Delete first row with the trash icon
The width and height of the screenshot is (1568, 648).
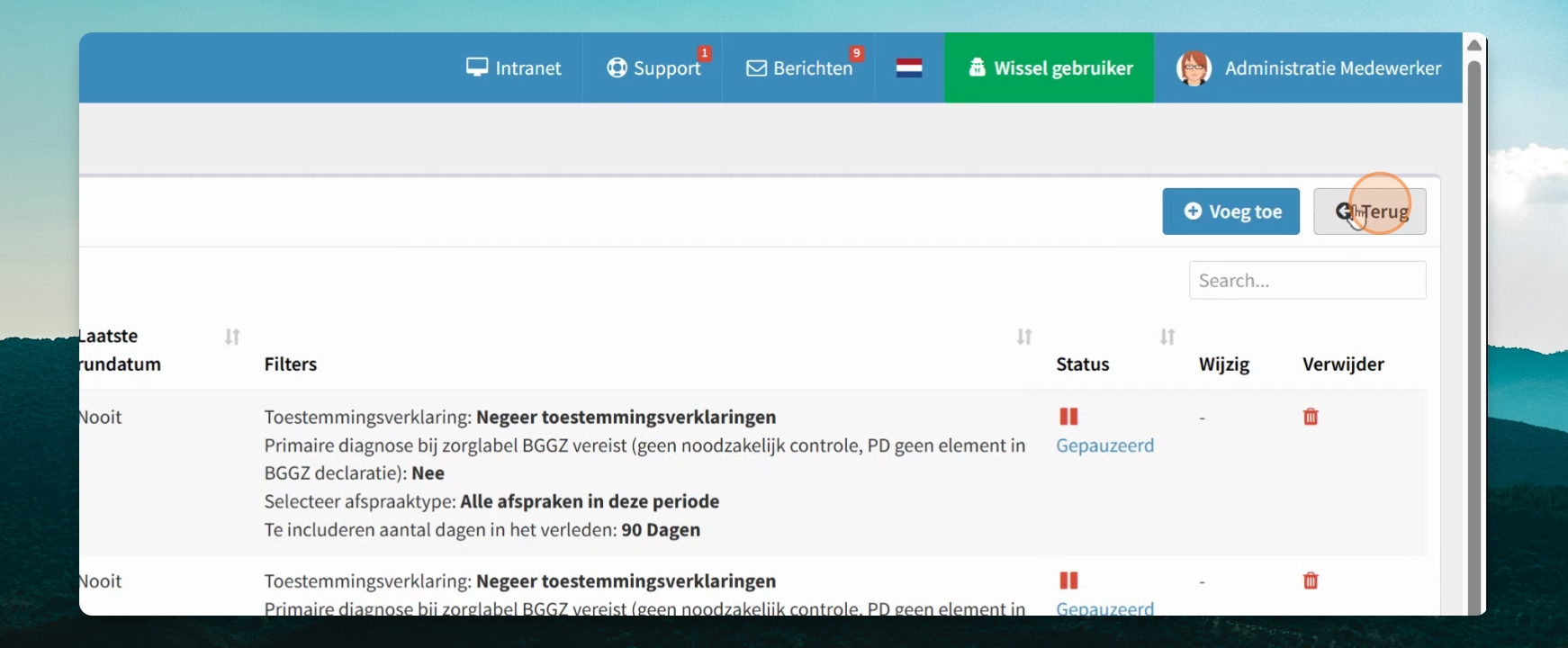click(x=1311, y=417)
